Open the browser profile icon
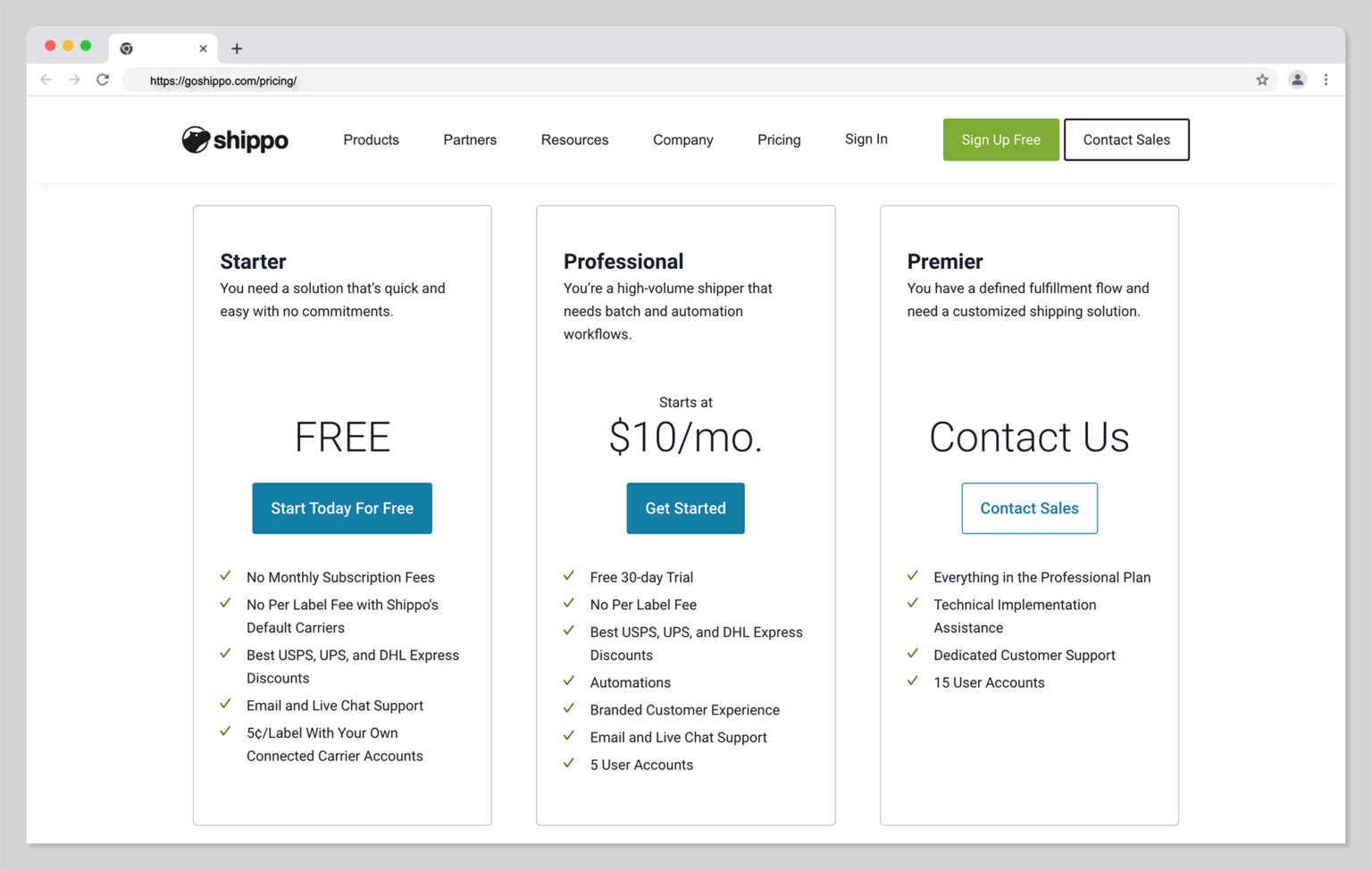The image size is (1372, 870). (x=1297, y=79)
